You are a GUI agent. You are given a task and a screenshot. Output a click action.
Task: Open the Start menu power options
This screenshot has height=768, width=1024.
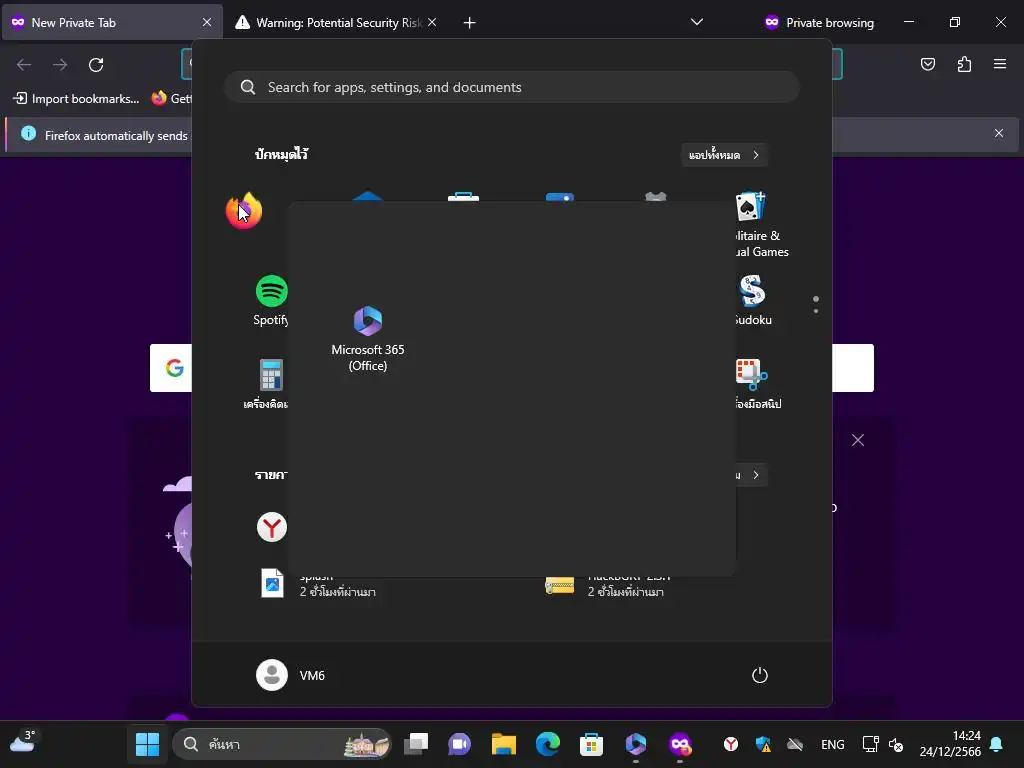(760, 675)
